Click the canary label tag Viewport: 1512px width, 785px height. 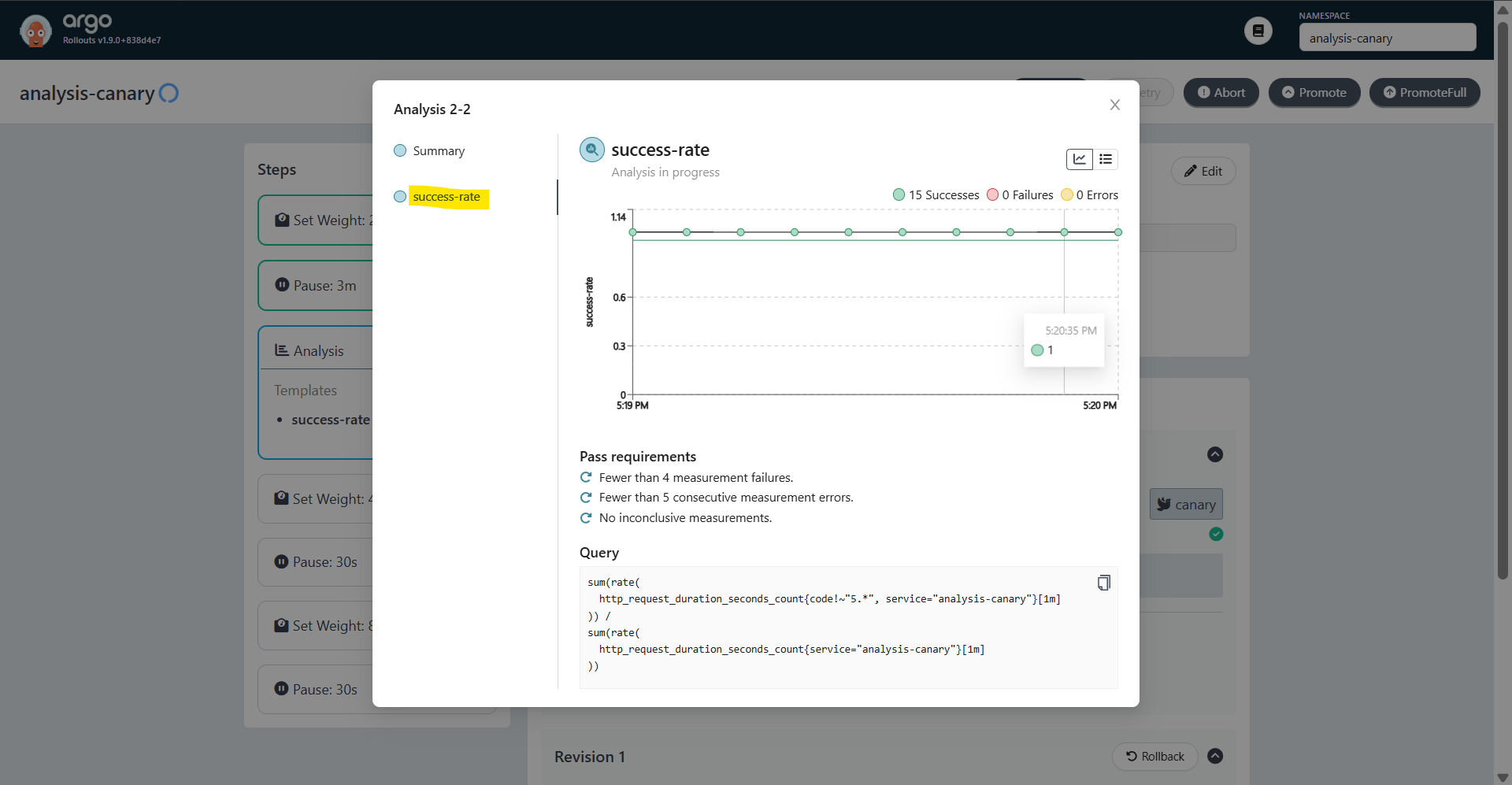[1186, 505]
